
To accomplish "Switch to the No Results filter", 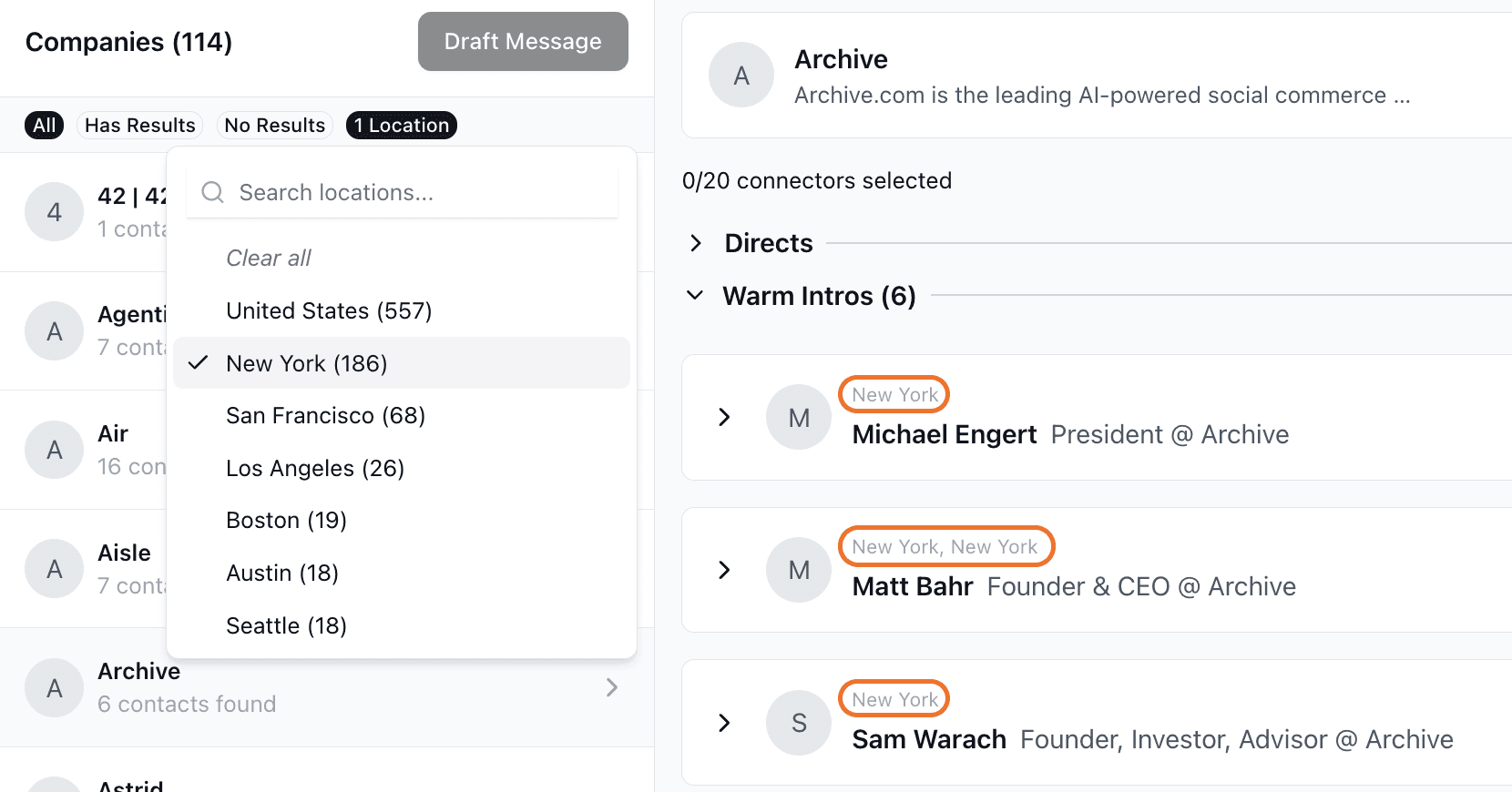I will tap(274, 126).
